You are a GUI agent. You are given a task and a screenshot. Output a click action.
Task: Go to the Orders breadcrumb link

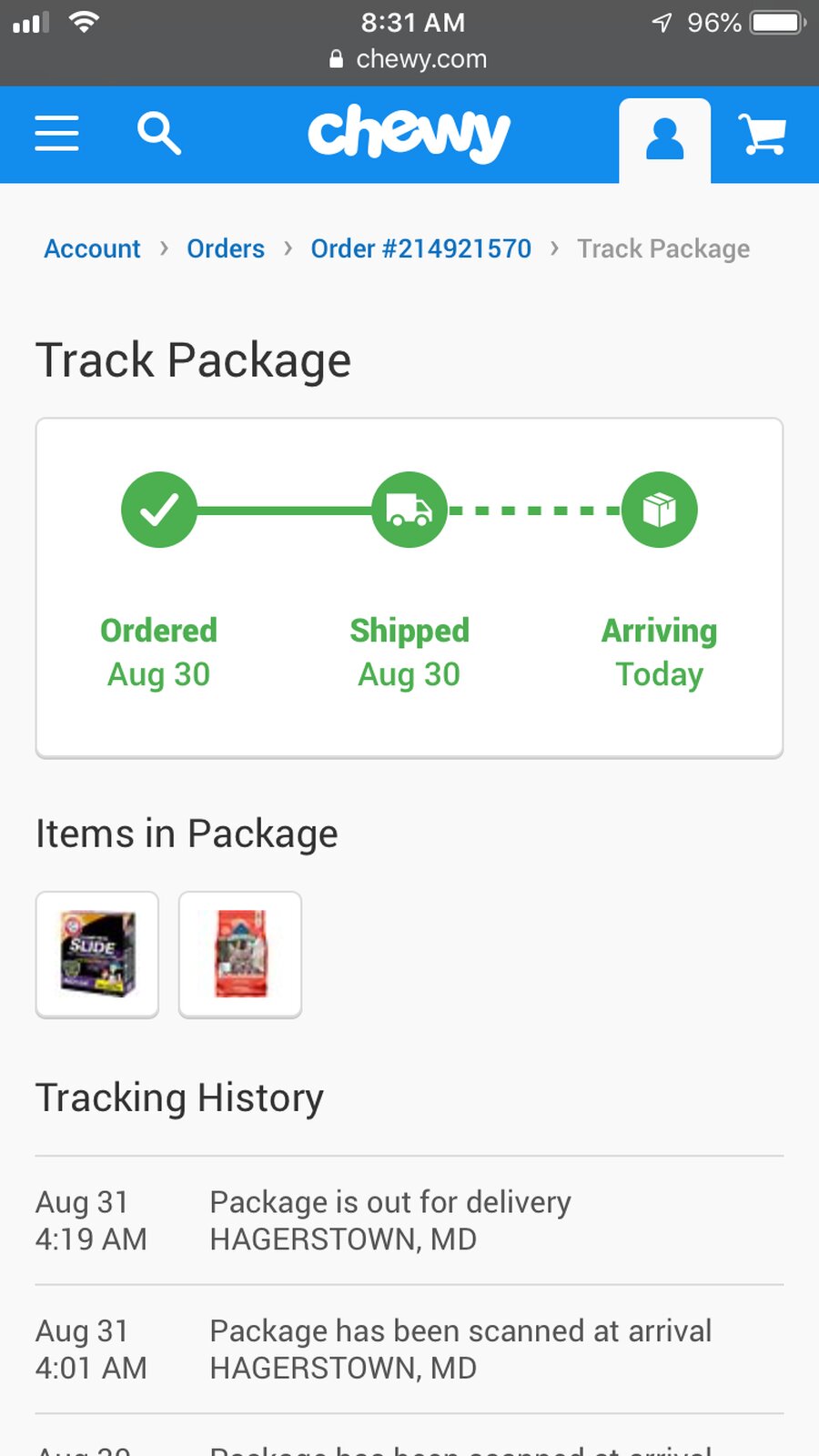pyautogui.click(x=226, y=248)
